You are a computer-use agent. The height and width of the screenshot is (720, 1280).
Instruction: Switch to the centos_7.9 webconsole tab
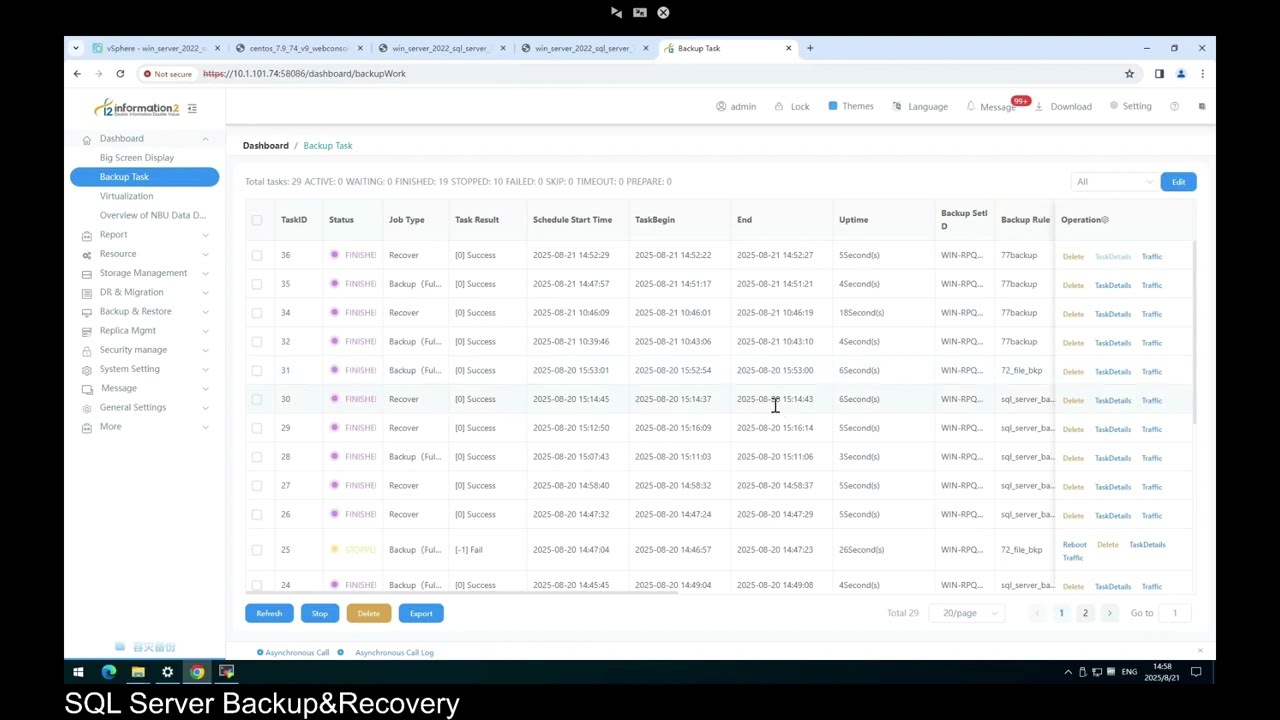coord(298,48)
